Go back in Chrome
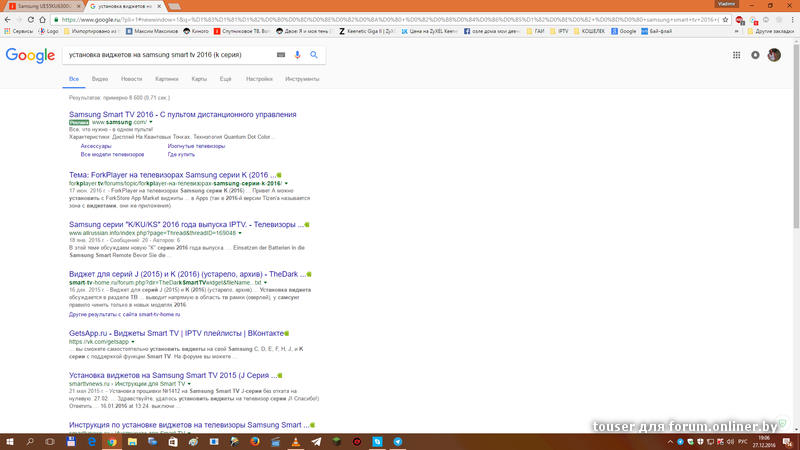 coord(7,19)
